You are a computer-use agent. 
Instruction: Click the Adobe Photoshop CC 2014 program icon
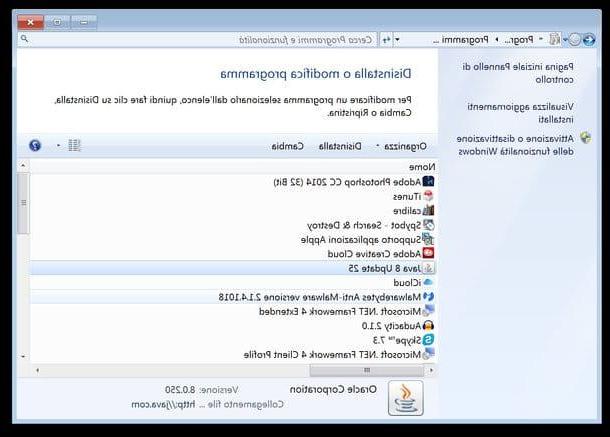(428, 181)
